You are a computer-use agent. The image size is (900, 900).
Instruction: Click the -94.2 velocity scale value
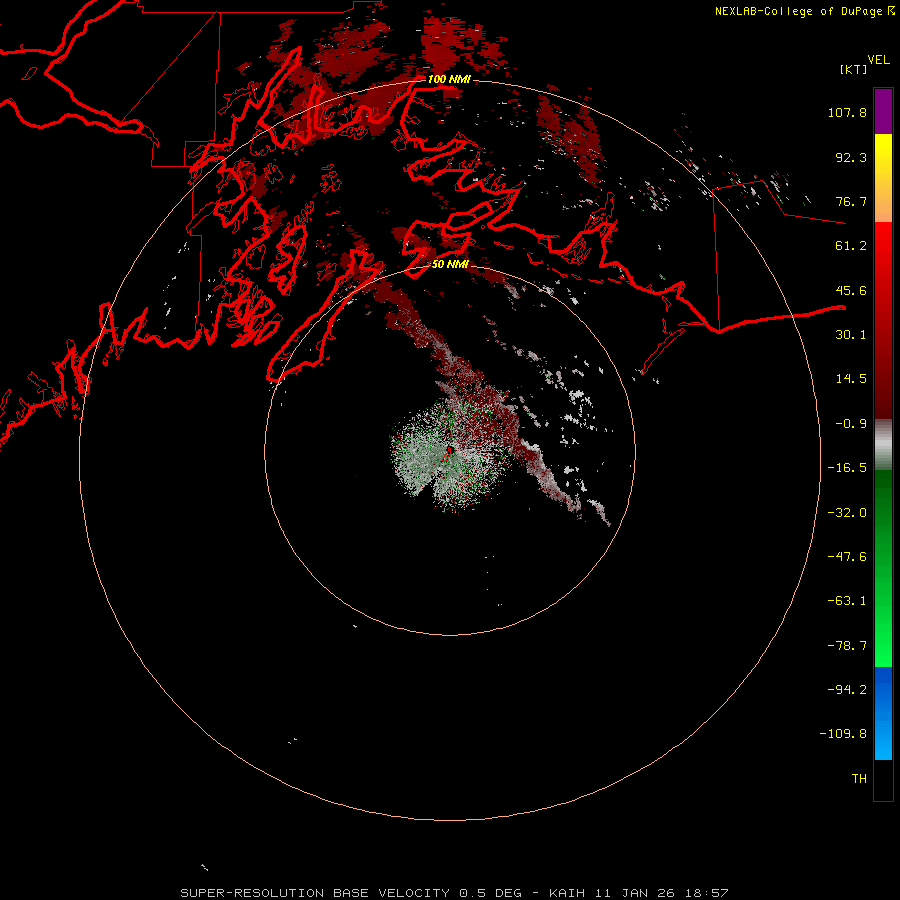[x=847, y=690]
